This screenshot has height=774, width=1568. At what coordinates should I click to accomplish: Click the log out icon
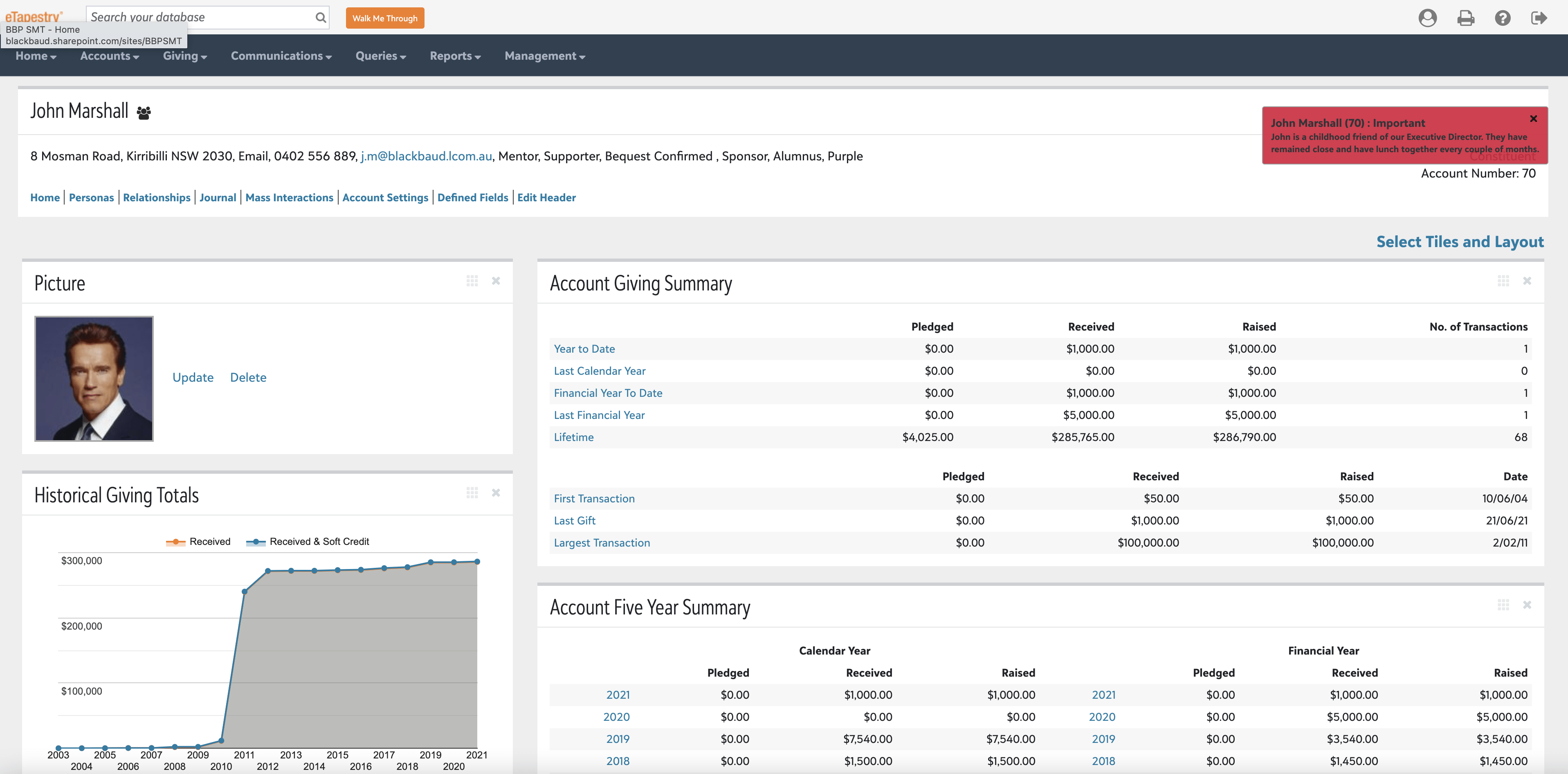coord(1539,18)
